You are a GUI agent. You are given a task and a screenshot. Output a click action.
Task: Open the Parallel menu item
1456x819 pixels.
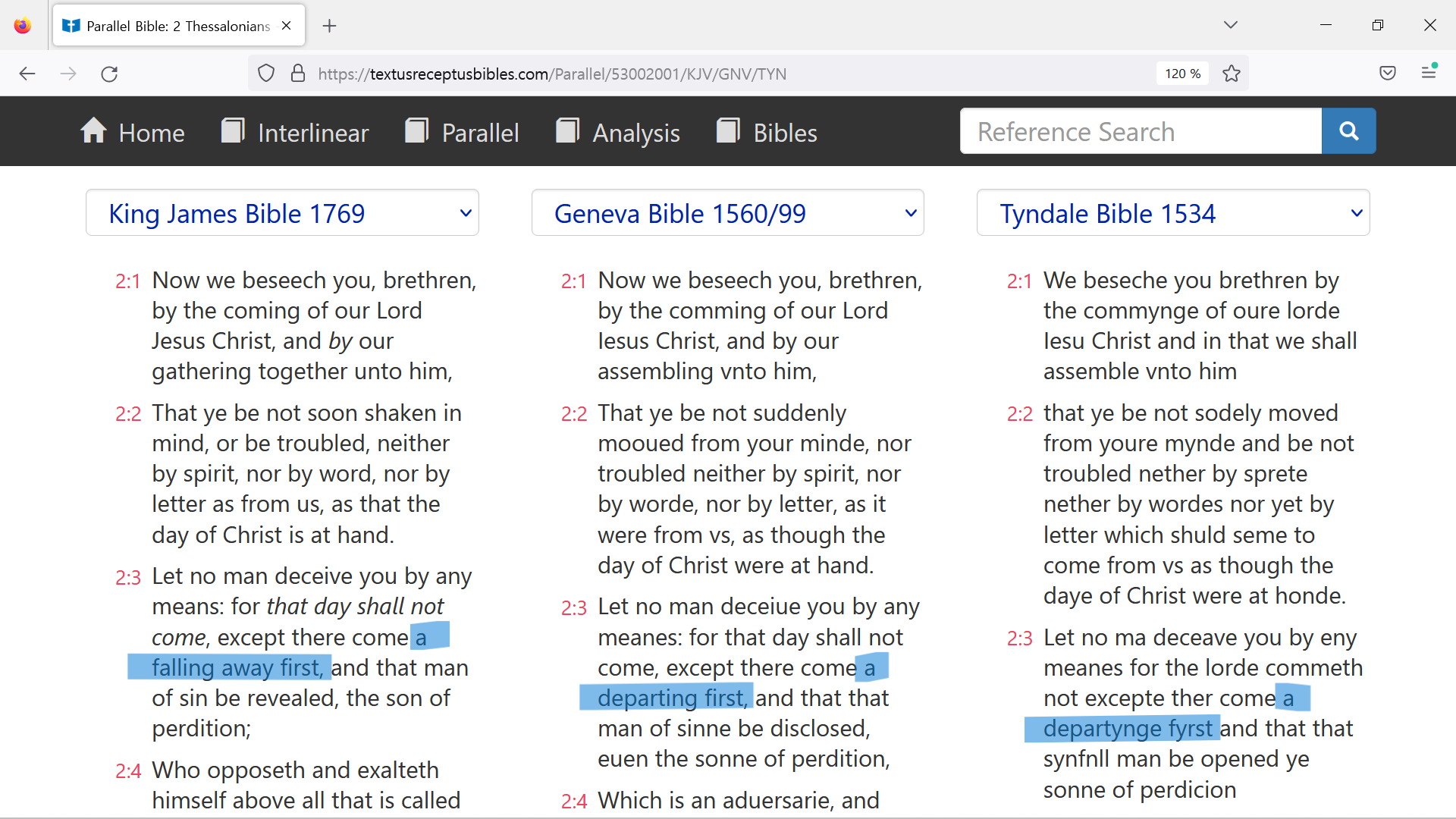tap(481, 133)
